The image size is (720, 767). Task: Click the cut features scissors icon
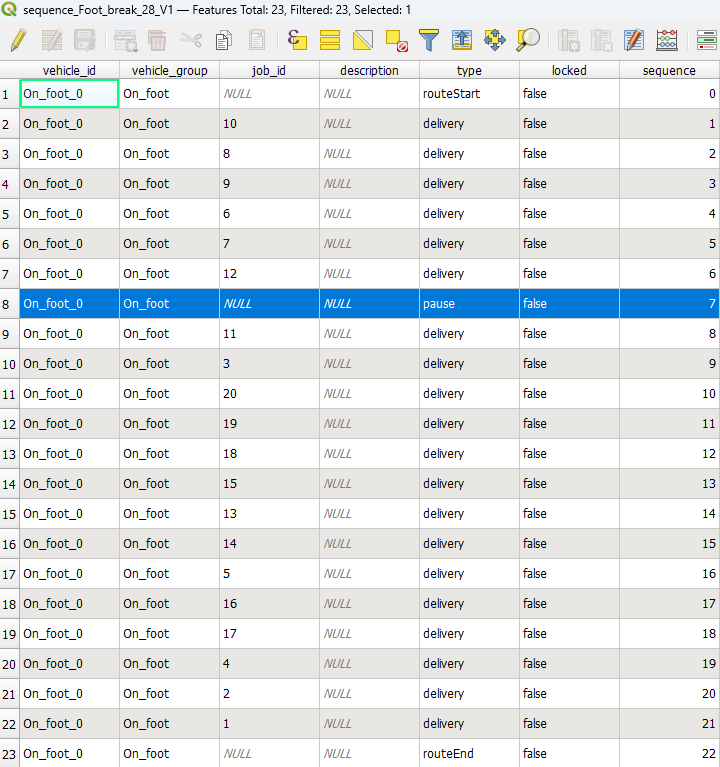tap(191, 40)
